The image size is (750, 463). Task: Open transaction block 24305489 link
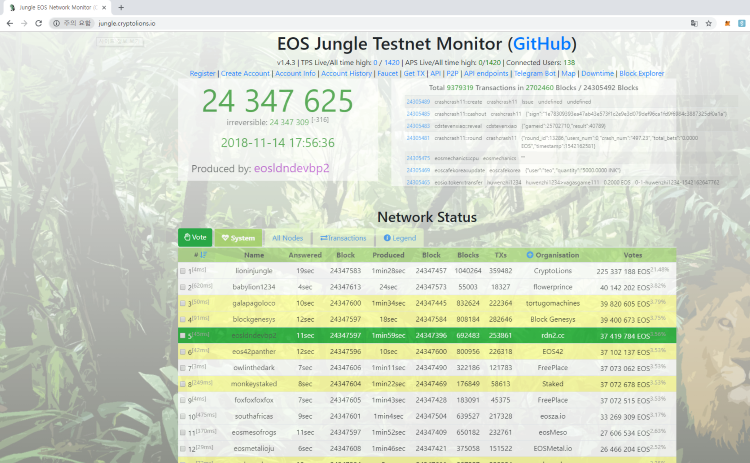point(418,102)
